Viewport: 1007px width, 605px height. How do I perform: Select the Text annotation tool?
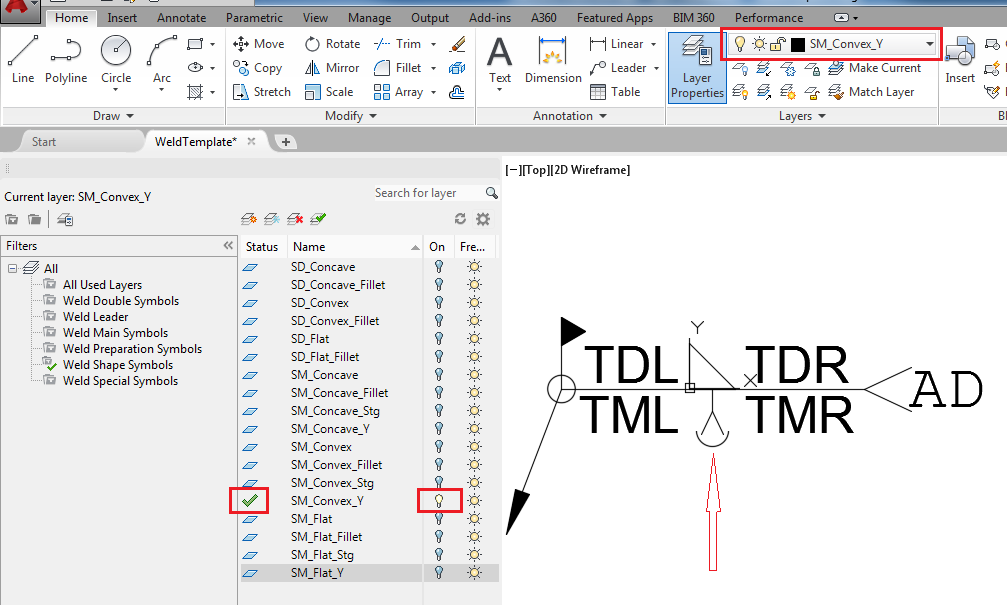500,59
